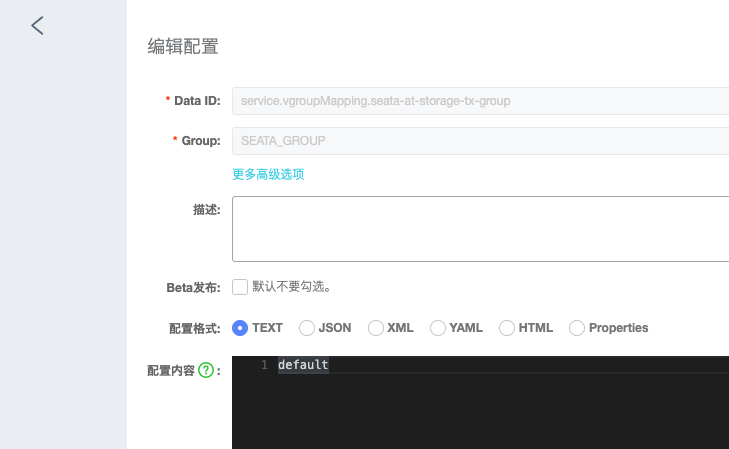Viewport: 729px width, 449px height.
Task: Switch config format to YAML
Action: click(437, 328)
